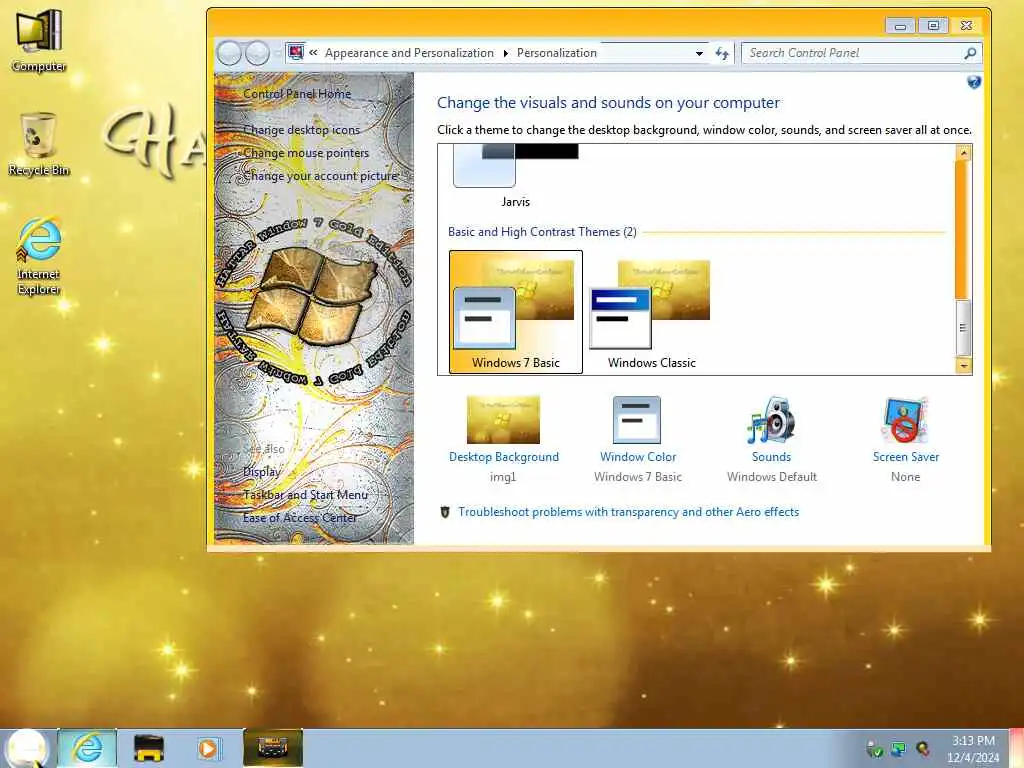The width and height of the screenshot is (1024, 768).
Task: Go to Appearance and Personalization breadcrumb
Action: click(x=409, y=53)
